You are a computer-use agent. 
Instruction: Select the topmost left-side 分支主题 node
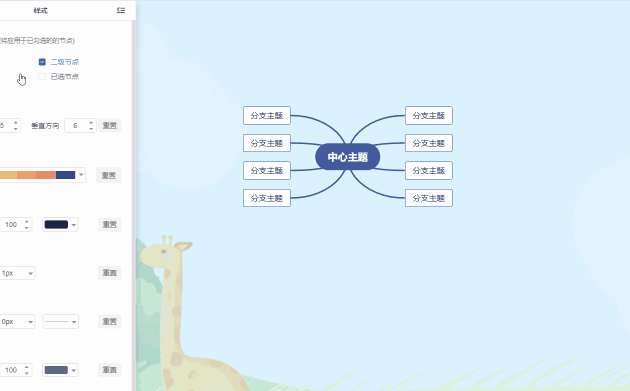pyautogui.click(x=267, y=115)
